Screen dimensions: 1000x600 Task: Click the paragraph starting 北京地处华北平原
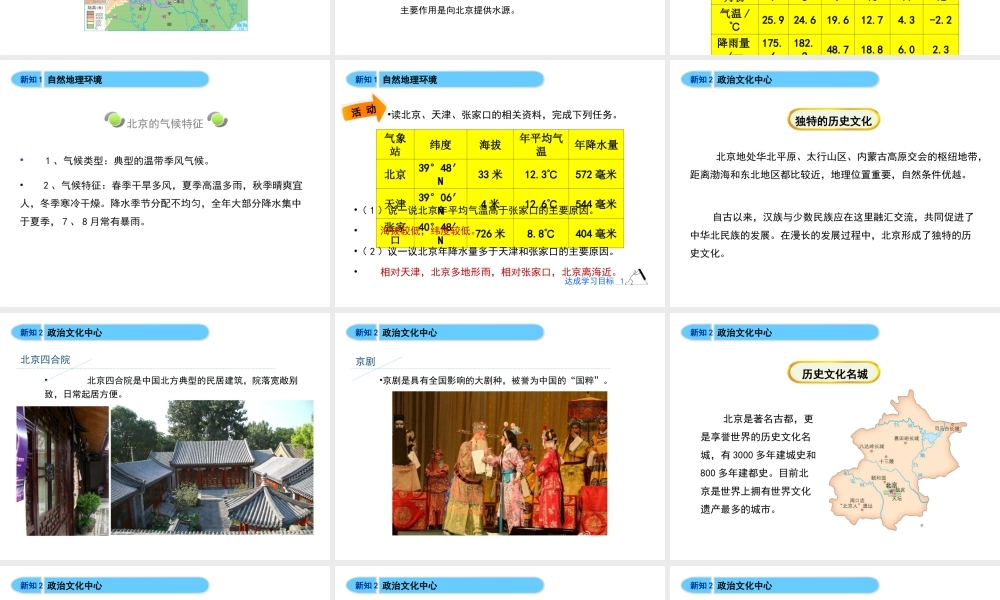click(835, 165)
